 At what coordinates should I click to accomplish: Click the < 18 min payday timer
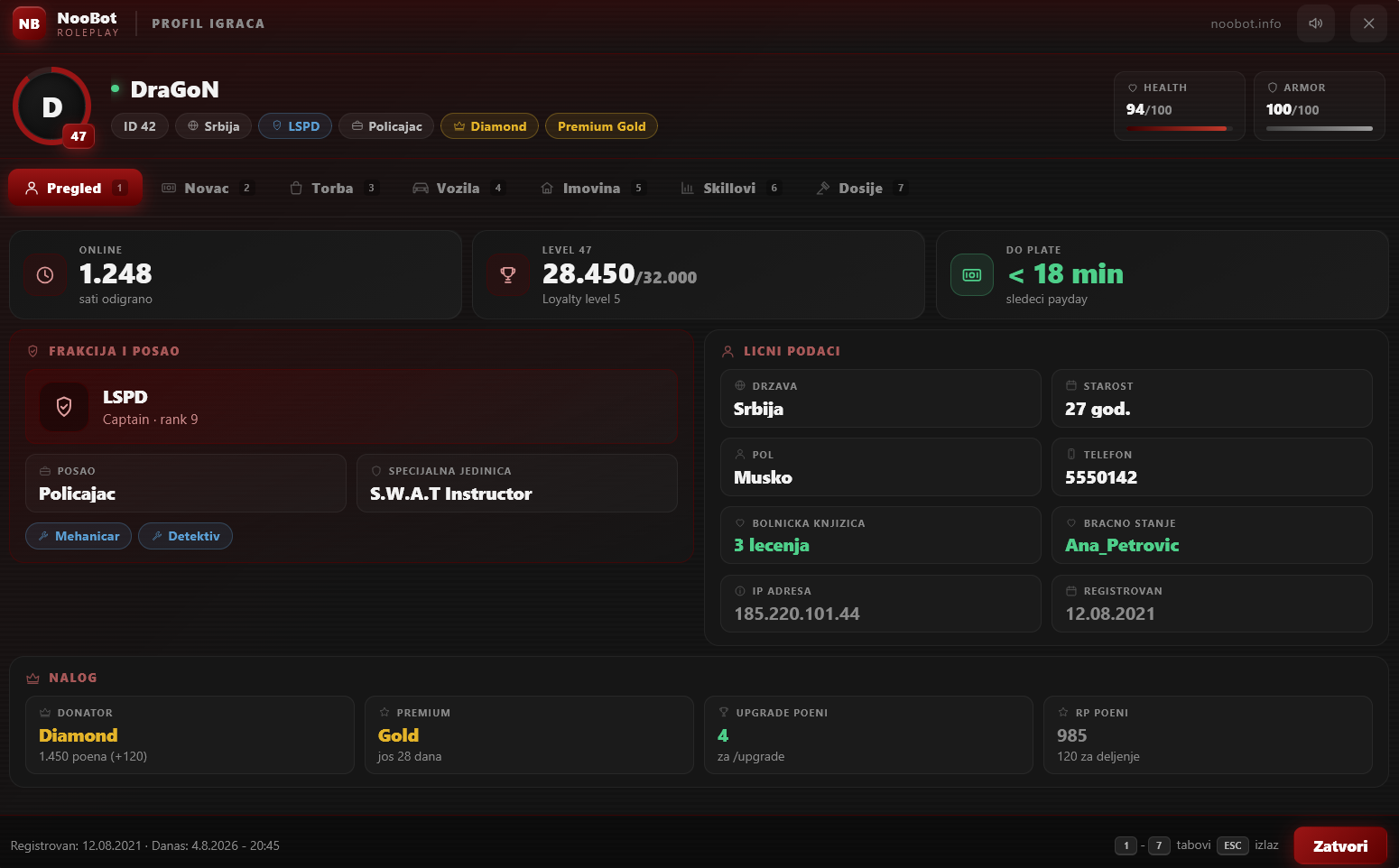click(1065, 273)
